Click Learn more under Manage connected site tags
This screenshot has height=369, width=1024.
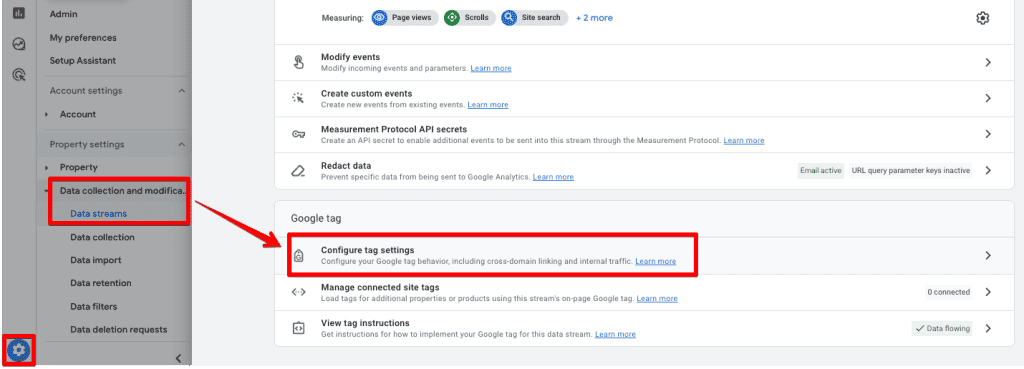[x=657, y=298]
